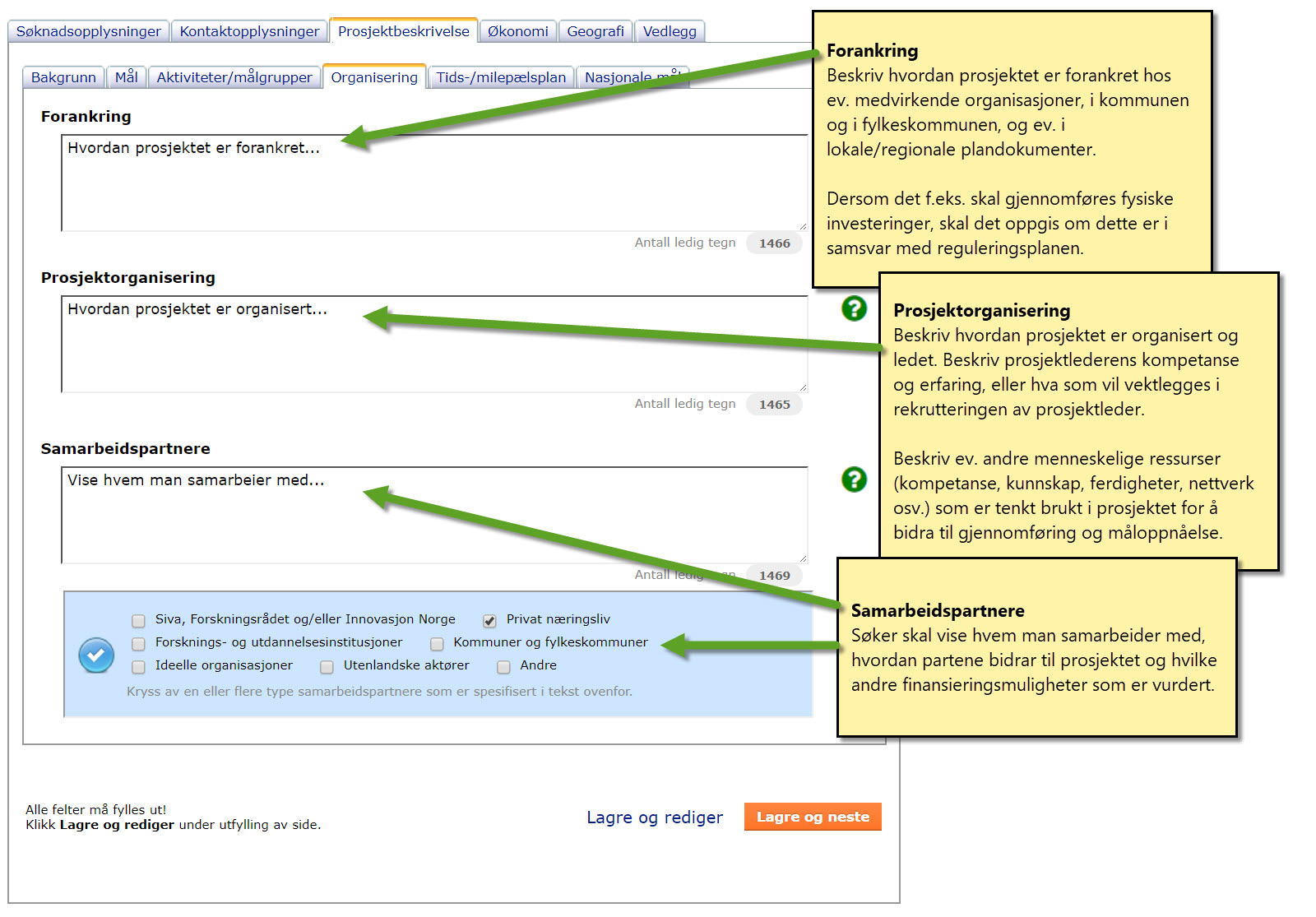This screenshot has height=917, width=1316.
Task: Click the Forankring text area
Action: tap(434, 183)
